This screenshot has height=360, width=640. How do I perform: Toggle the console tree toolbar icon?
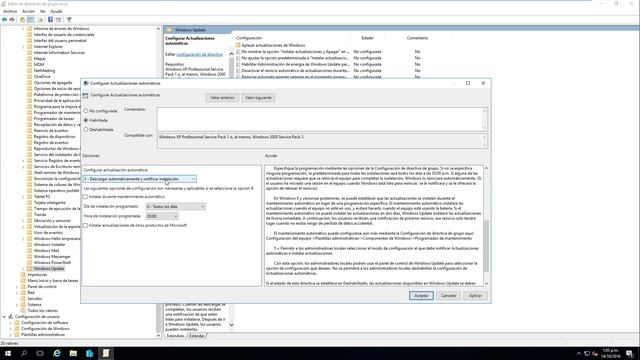31,20
